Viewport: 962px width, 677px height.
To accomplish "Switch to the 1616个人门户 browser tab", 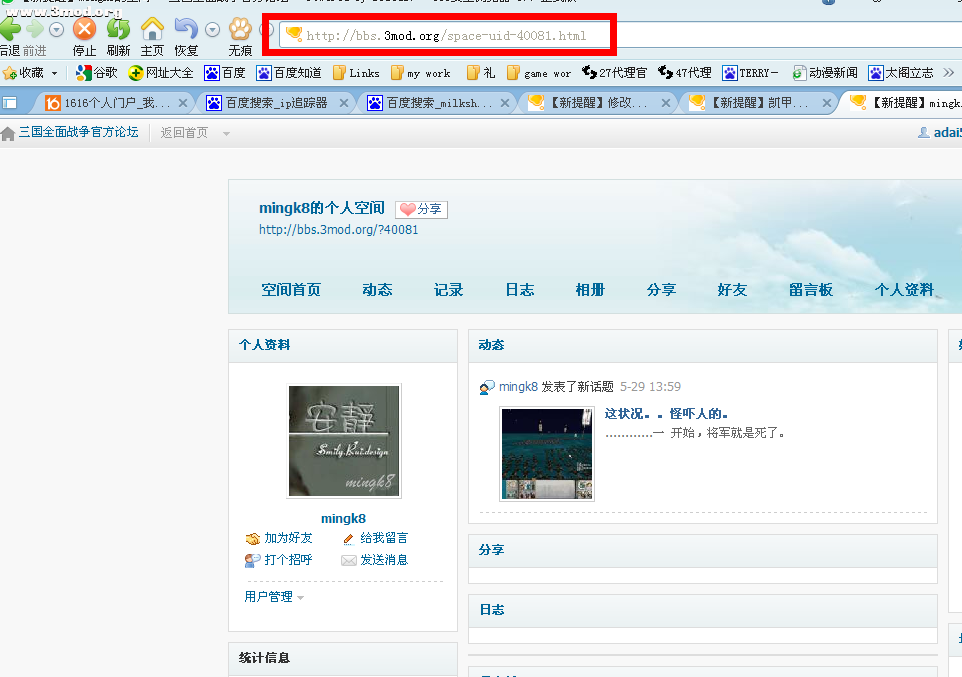I will [x=115, y=103].
